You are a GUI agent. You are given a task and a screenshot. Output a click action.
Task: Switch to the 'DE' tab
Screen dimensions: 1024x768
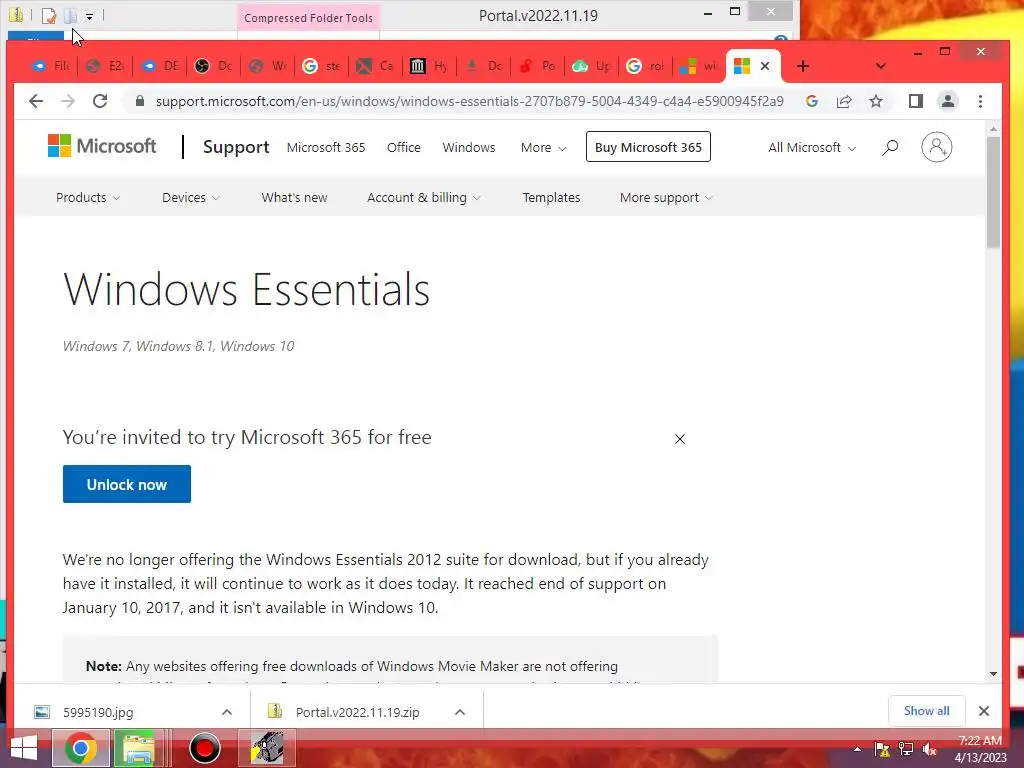pos(160,66)
